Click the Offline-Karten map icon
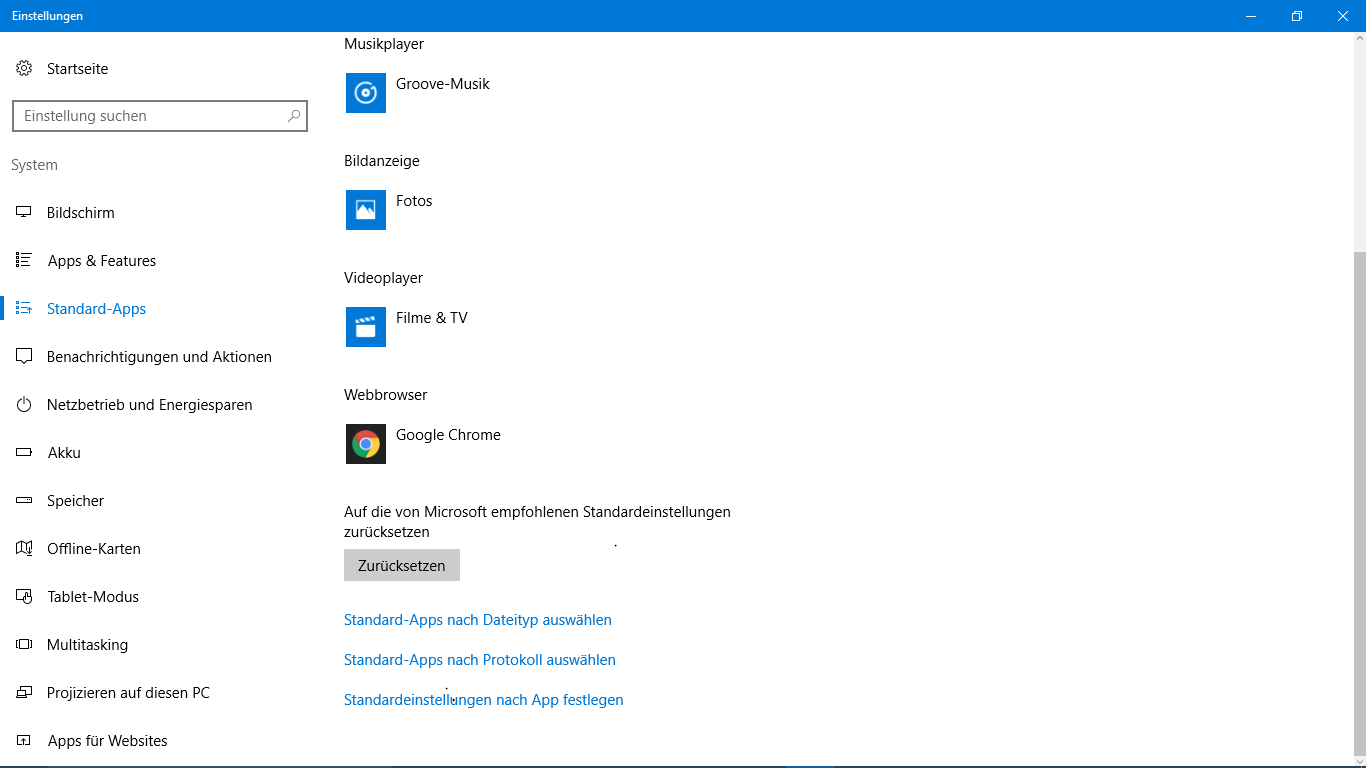1366x768 pixels. 24,549
